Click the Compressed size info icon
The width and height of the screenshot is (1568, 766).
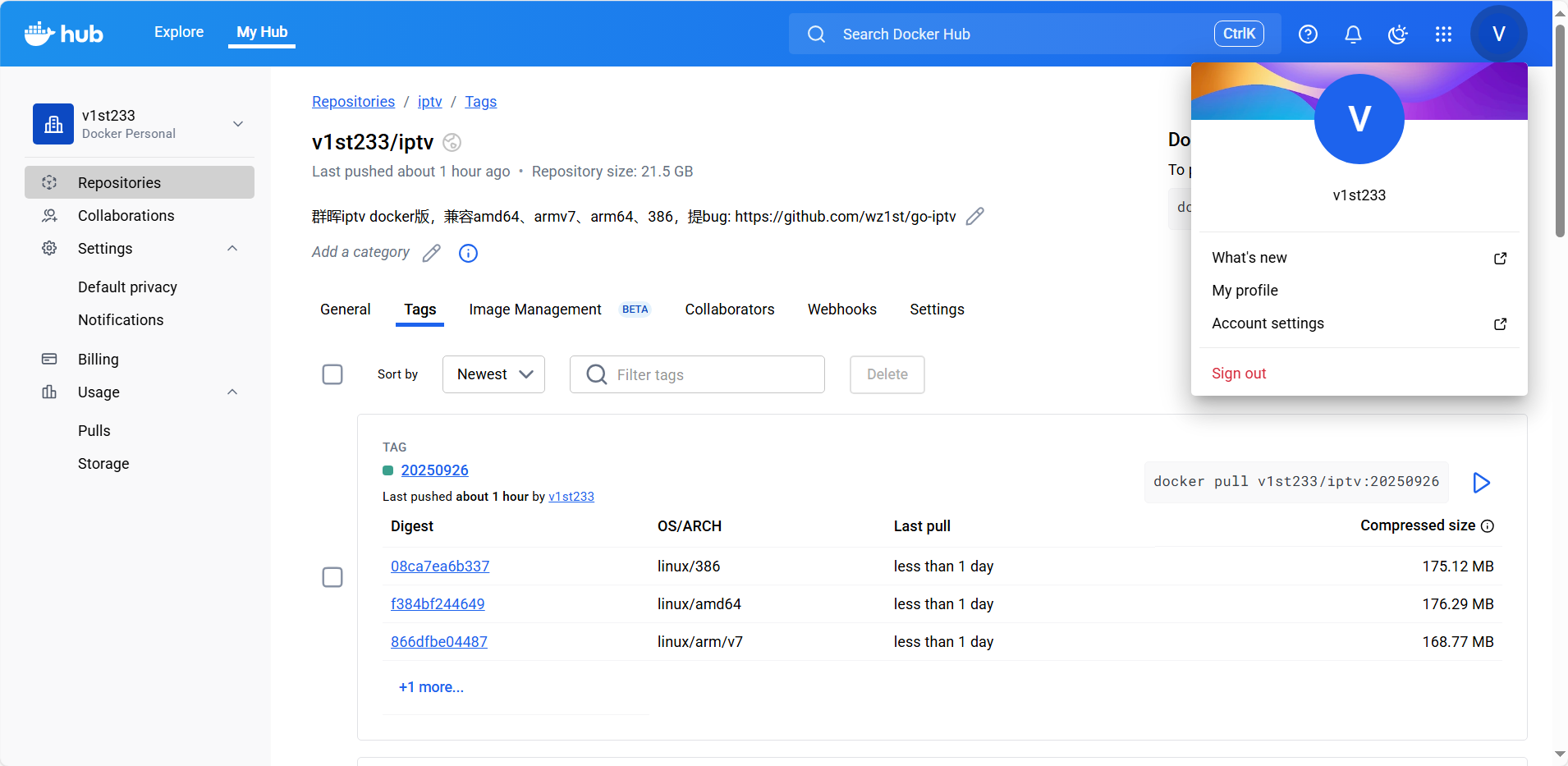[x=1488, y=526]
